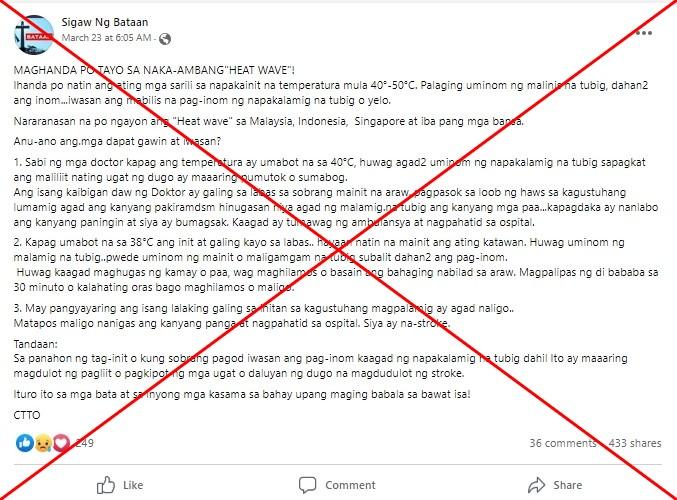Click the sad face reaction icon
Viewport: 677px width, 500px height.
[43, 443]
